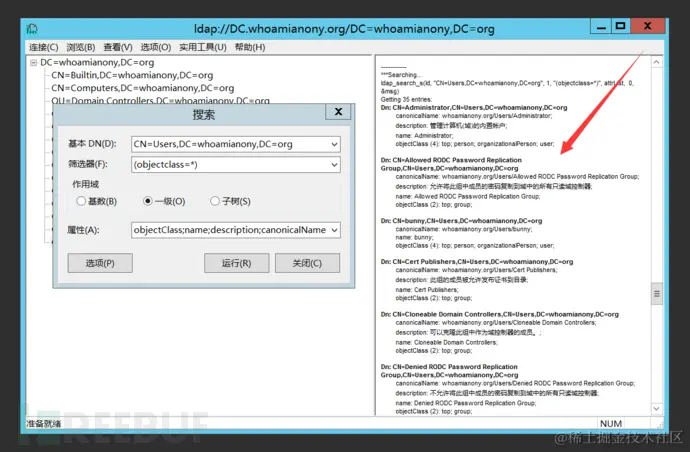Open the 连接(C) menu
The width and height of the screenshot is (690, 452).
[44, 47]
